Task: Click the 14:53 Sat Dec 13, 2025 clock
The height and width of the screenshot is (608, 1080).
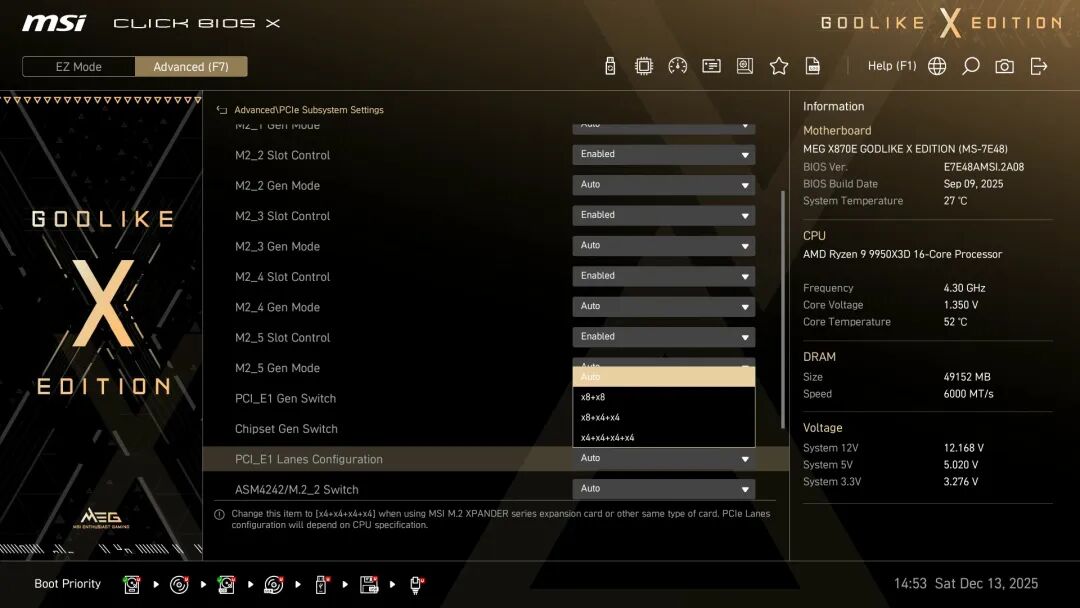Action: point(966,584)
